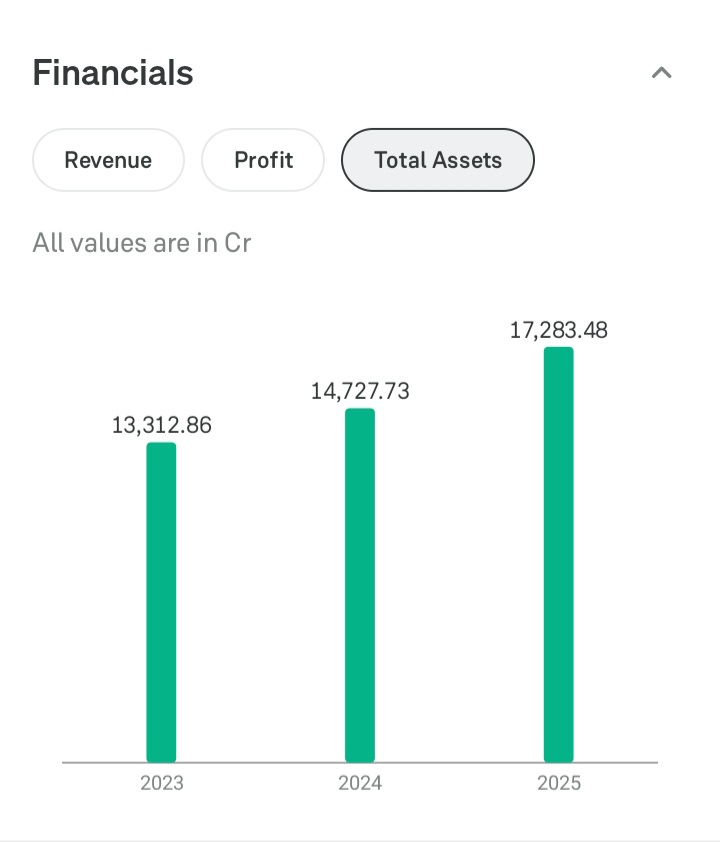
Task: Click empty chart space between 2024 and 2025 bars
Action: tap(460, 600)
